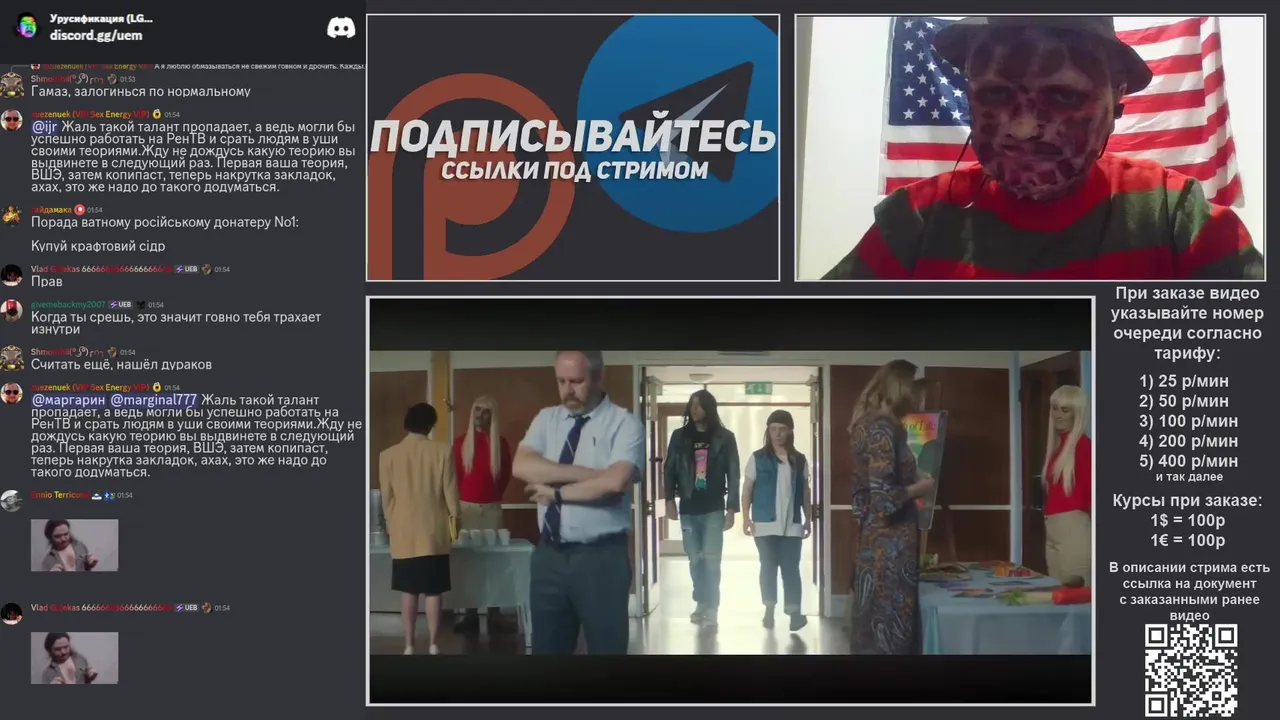Open givemebackmy2007's avatar
Screen dimensions: 1280x720
coord(12,311)
